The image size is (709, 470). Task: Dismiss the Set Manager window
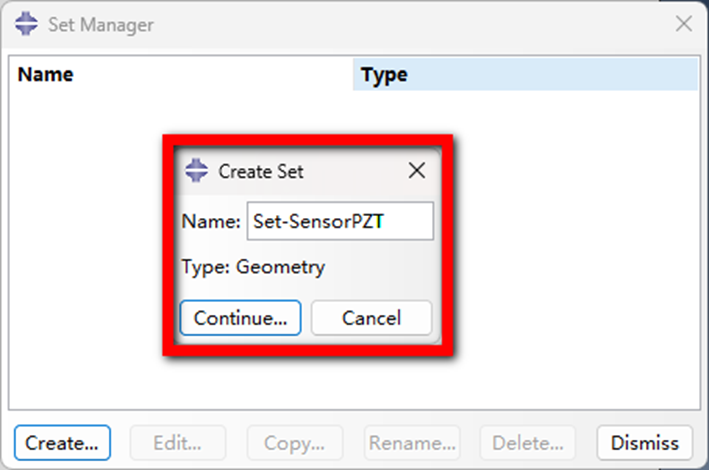pos(645,442)
